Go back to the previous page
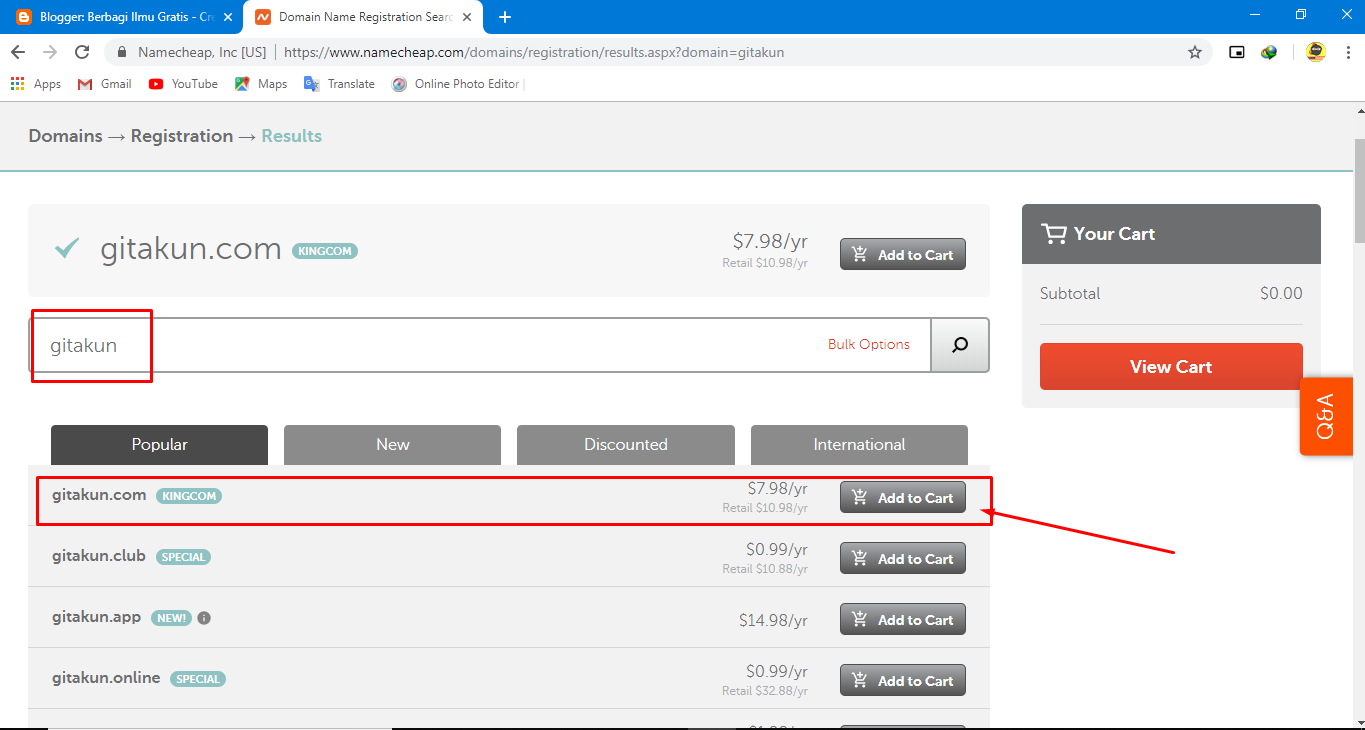 tap(18, 52)
